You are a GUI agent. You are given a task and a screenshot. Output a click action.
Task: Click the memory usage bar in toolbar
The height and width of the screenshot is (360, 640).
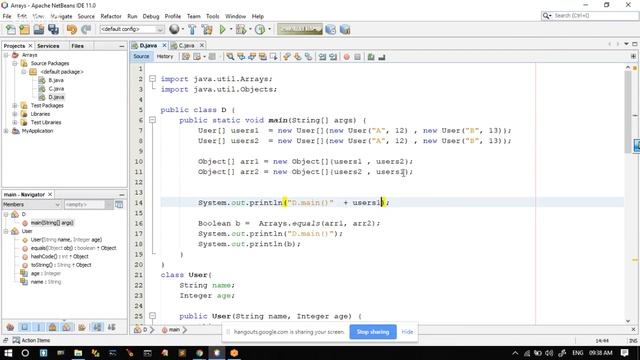coord(300,29)
